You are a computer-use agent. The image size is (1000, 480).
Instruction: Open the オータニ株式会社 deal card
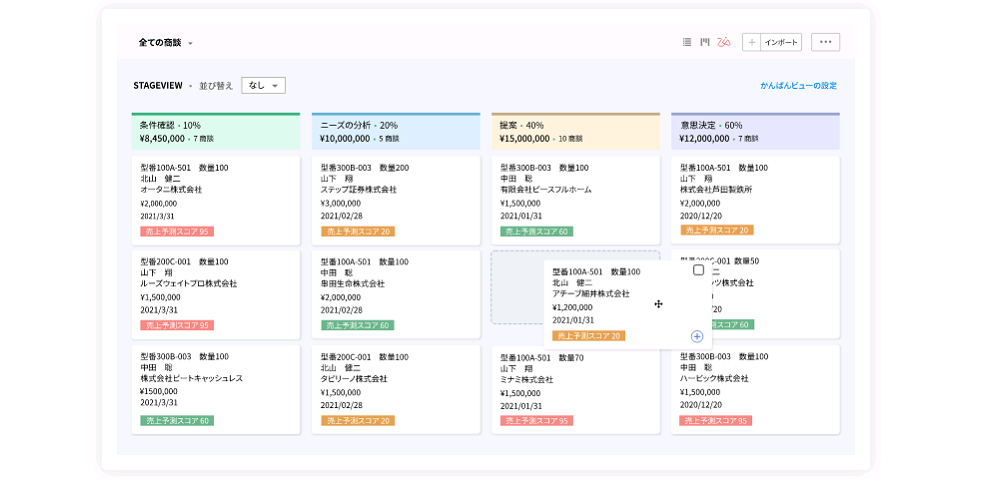tap(216, 200)
